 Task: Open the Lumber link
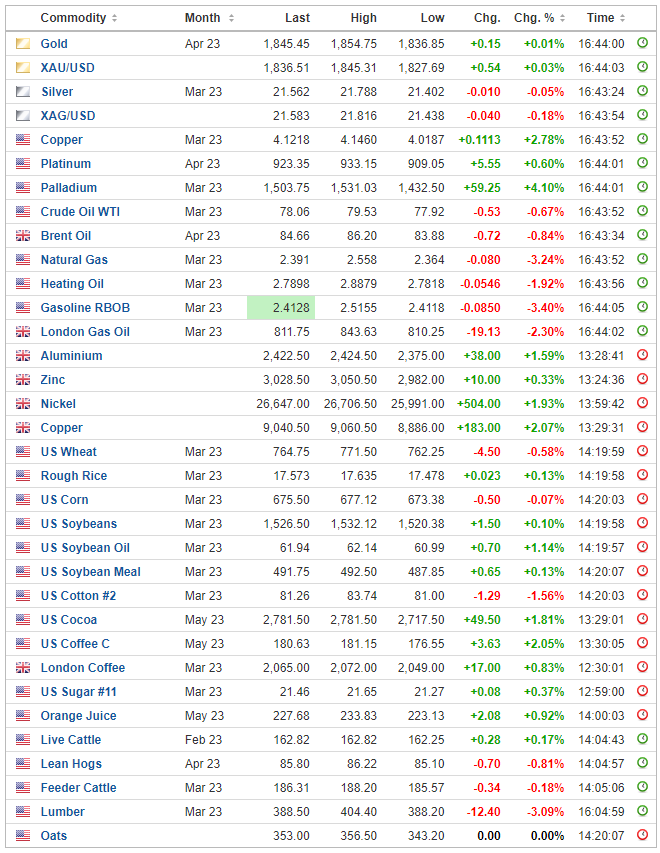[x=63, y=812]
